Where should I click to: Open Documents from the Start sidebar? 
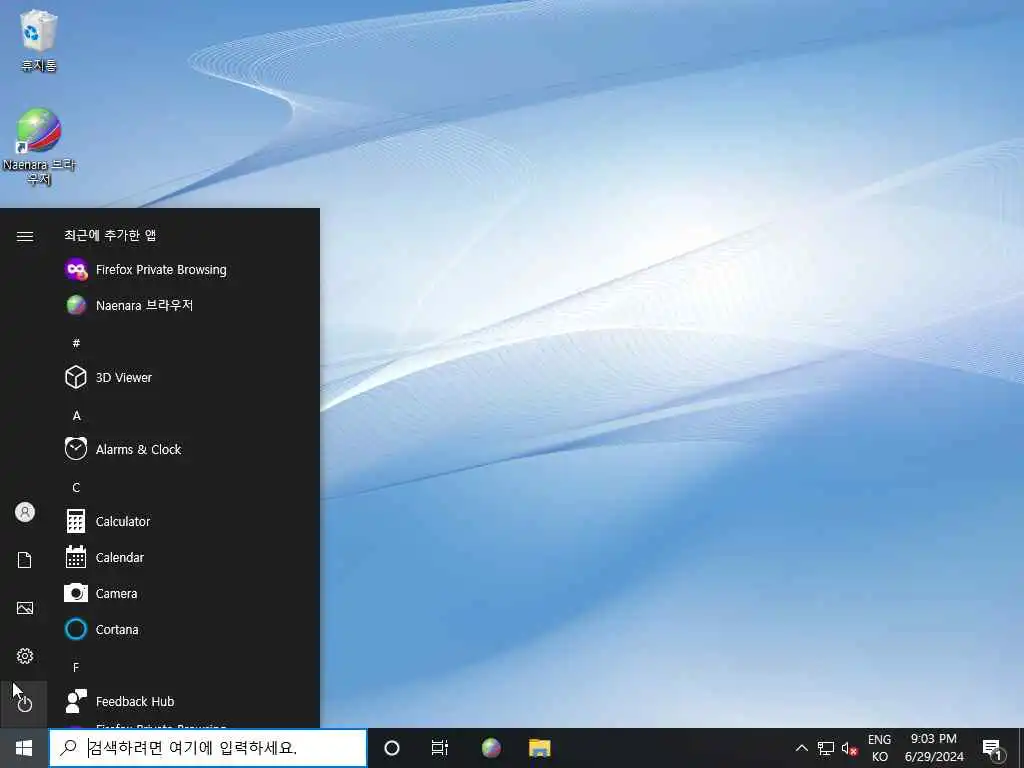(x=25, y=560)
